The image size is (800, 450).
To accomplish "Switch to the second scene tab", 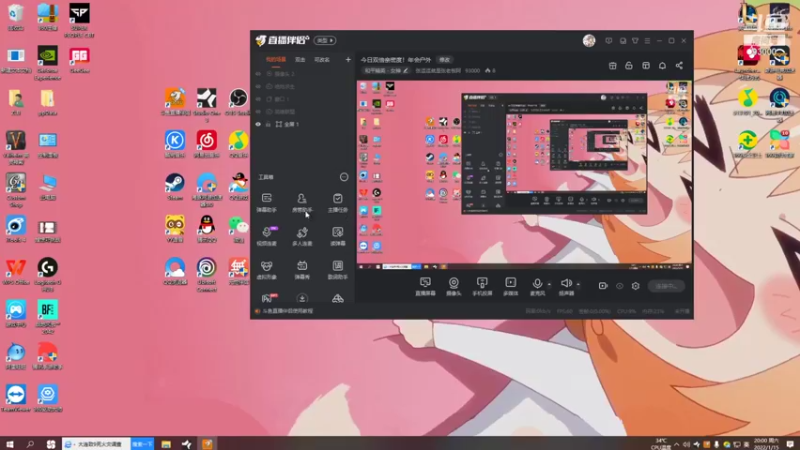I will (x=300, y=60).
